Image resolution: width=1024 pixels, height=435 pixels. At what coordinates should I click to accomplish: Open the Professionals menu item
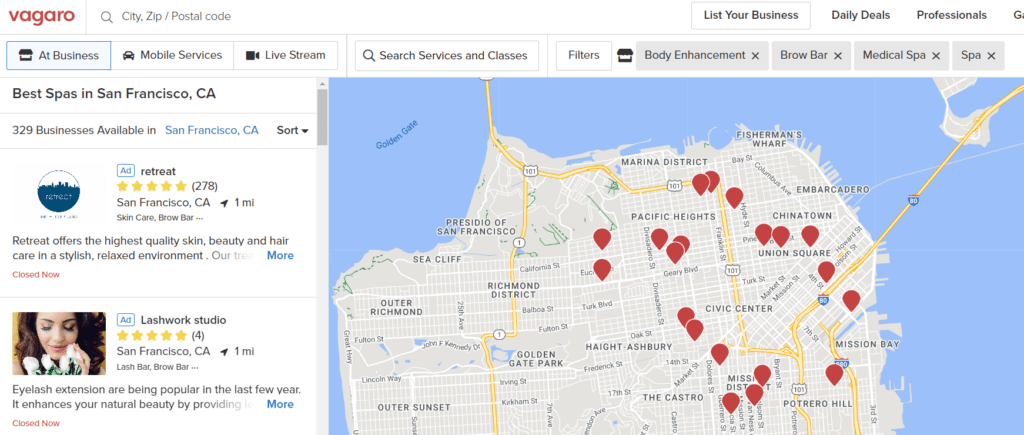[x=952, y=15]
